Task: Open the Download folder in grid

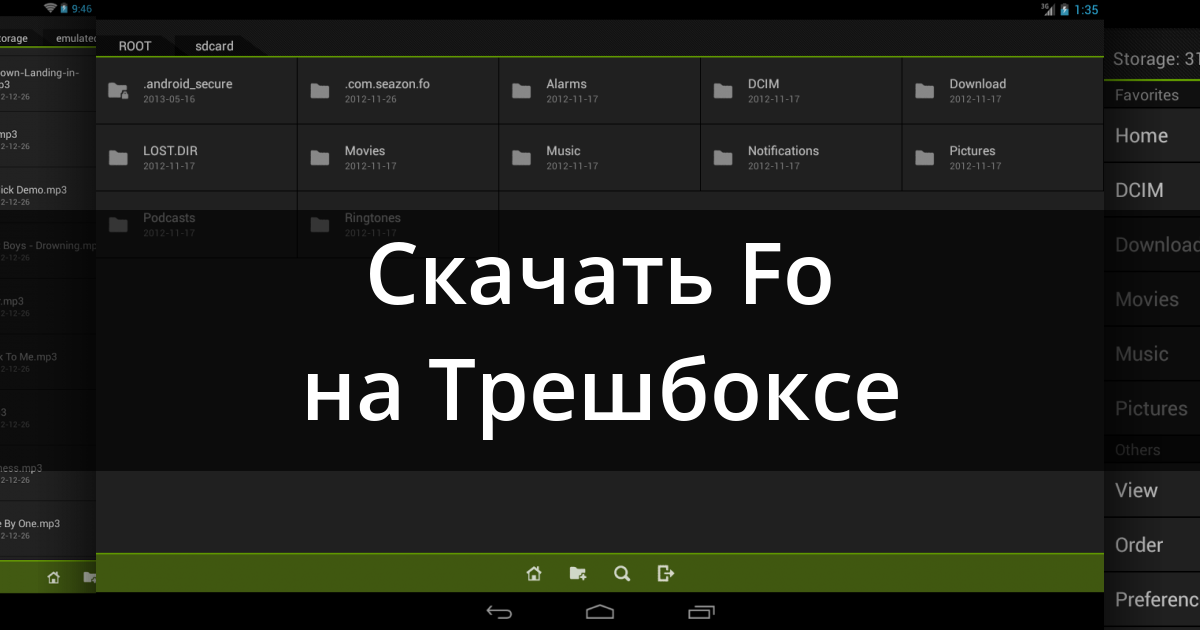Action: [x=1003, y=91]
